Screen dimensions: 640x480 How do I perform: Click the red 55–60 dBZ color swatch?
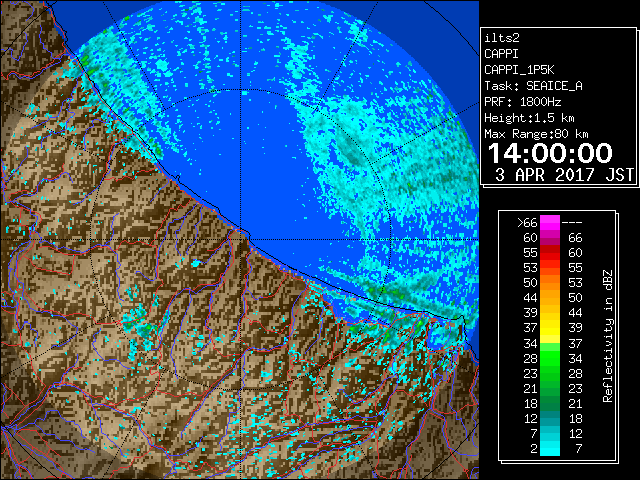550,253
